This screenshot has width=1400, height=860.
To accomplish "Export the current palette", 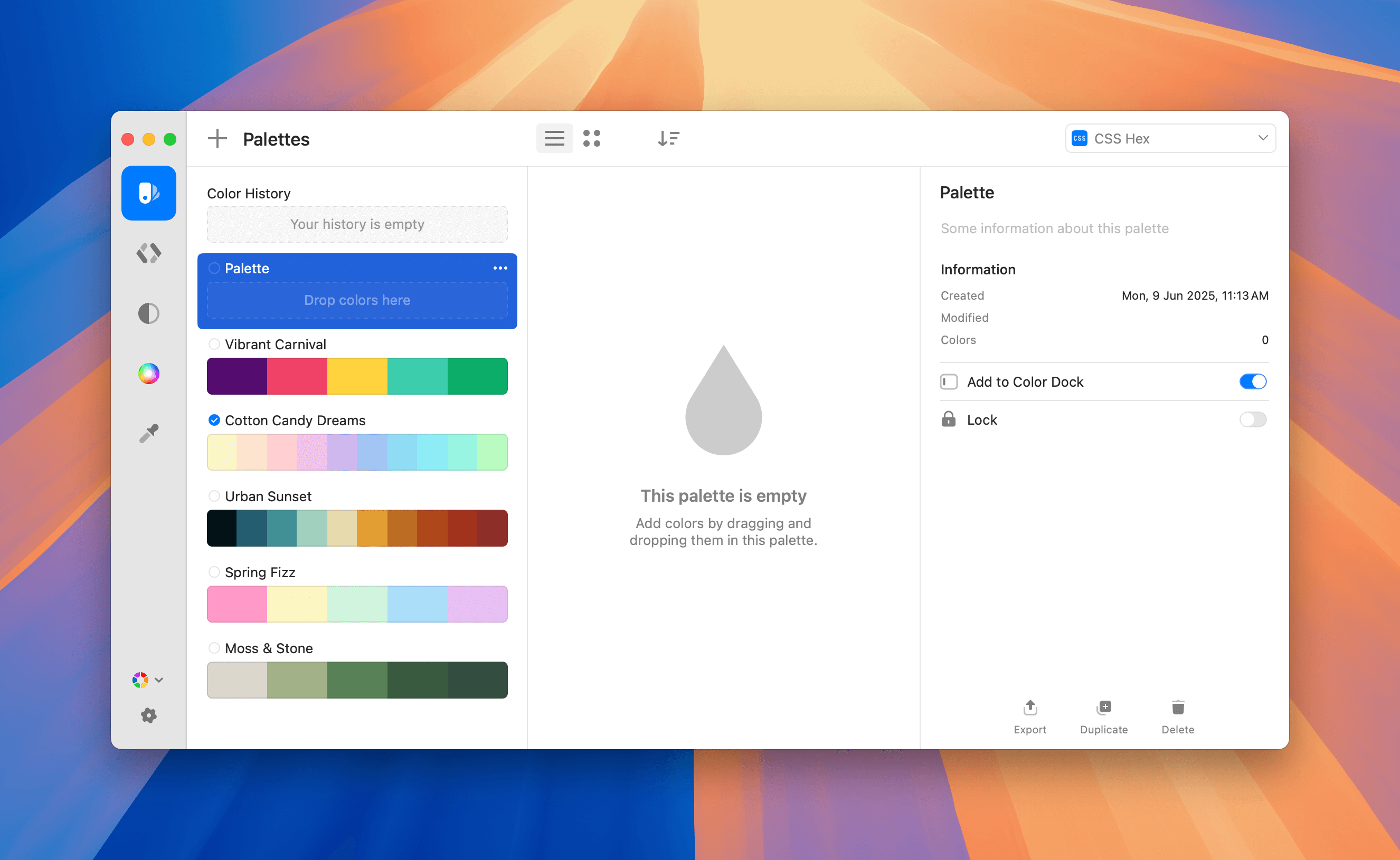I will (1030, 716).
